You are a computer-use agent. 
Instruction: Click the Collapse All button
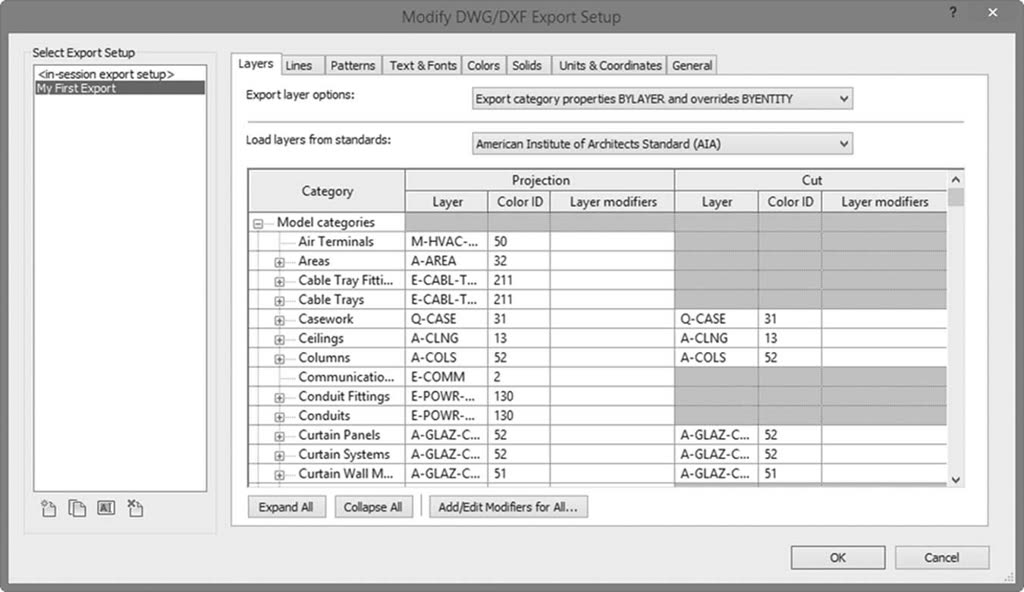click(373, 507)
